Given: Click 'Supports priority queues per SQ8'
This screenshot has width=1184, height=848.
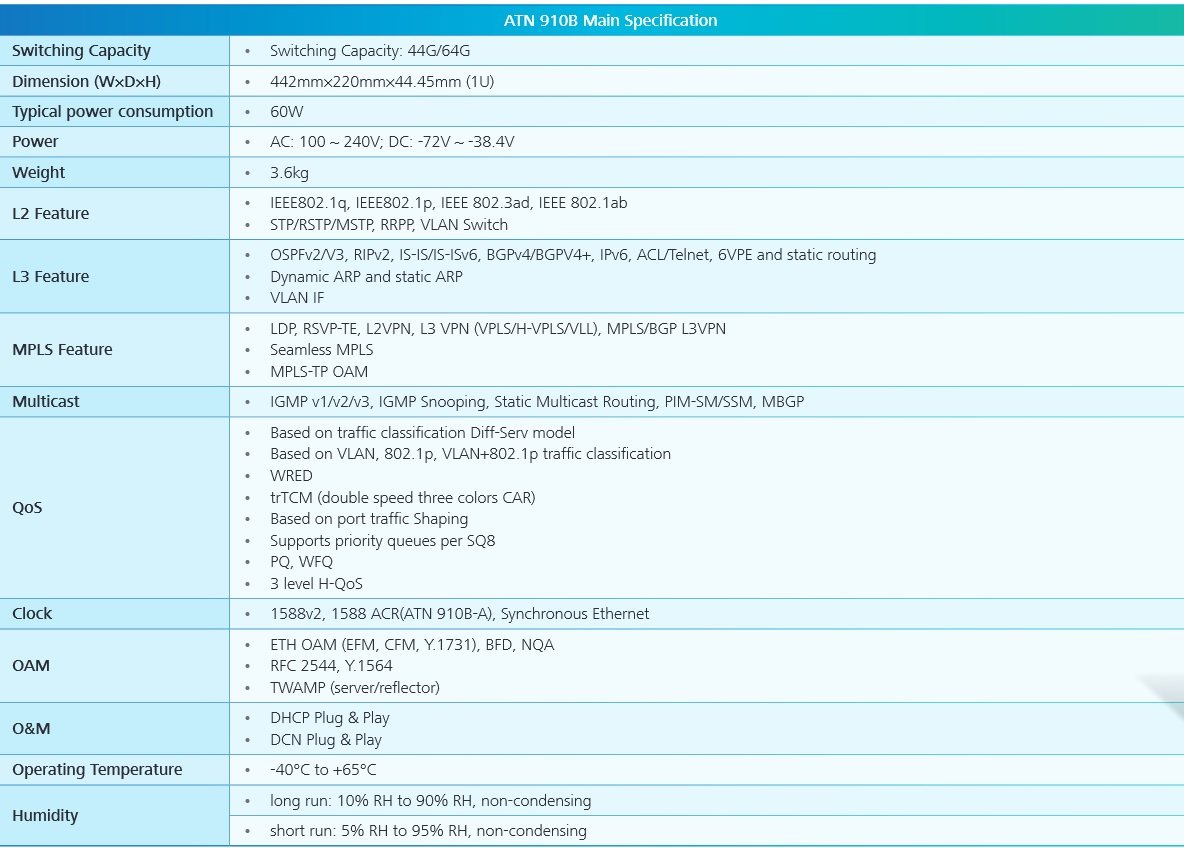Looking at the screenshot, I should tap(383, 541).
